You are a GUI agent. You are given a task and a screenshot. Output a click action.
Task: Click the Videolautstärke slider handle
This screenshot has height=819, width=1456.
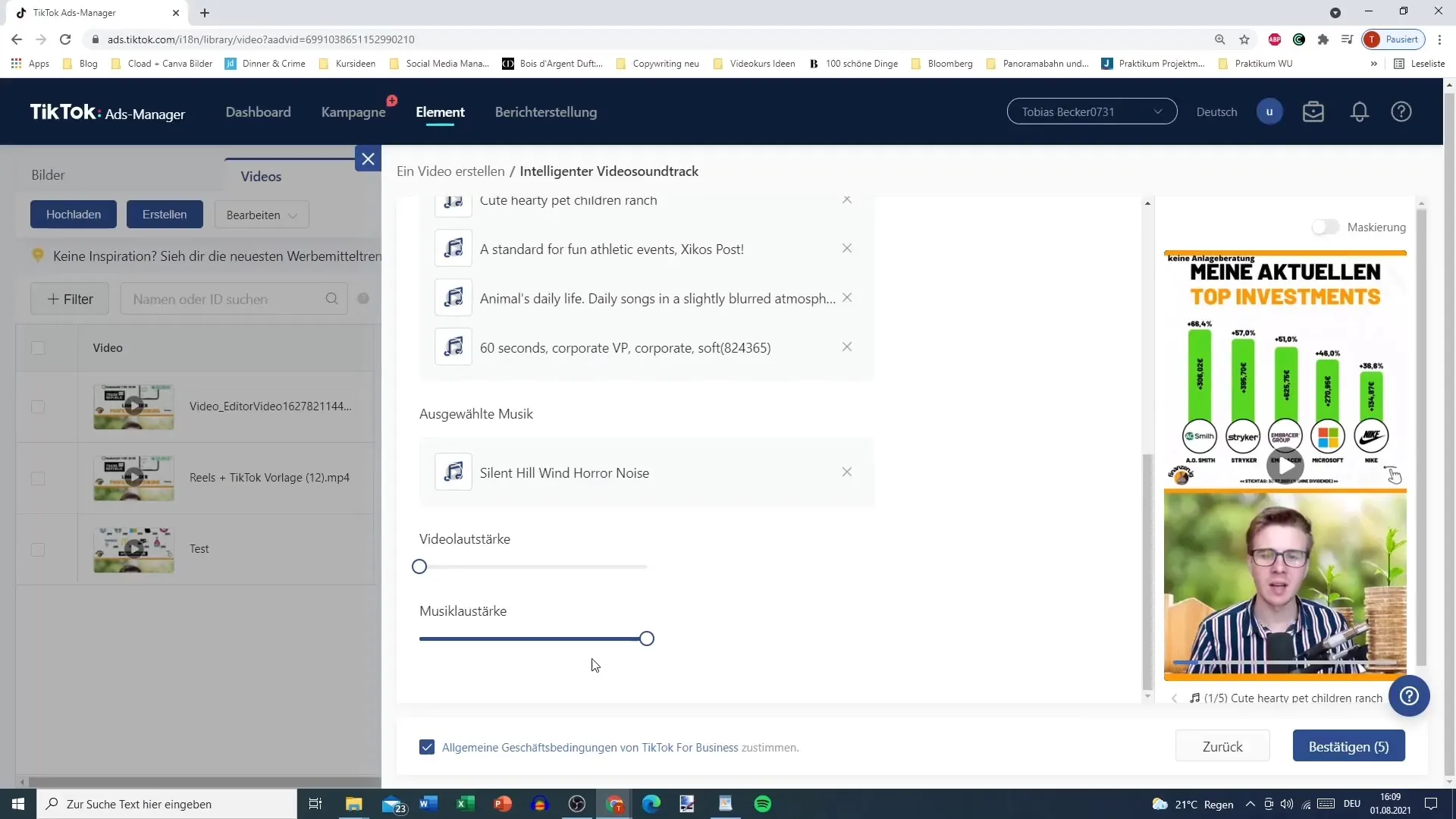[419, 566]
